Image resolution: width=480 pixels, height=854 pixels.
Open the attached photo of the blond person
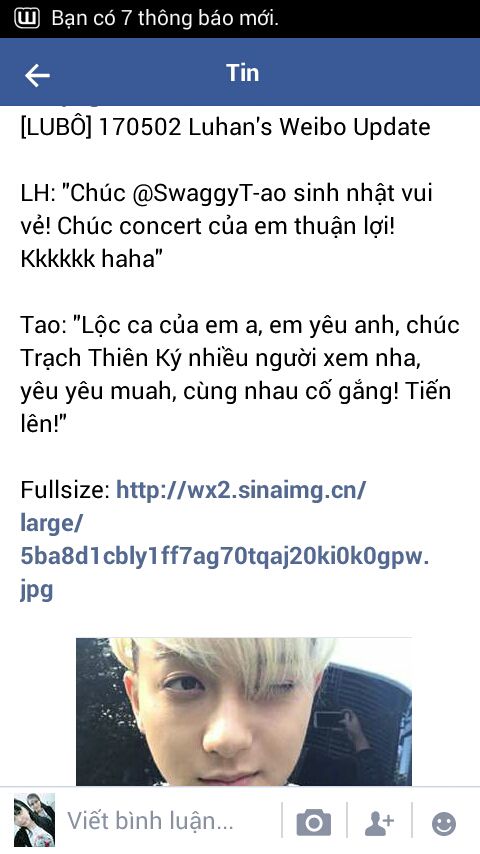coord(244,711)
